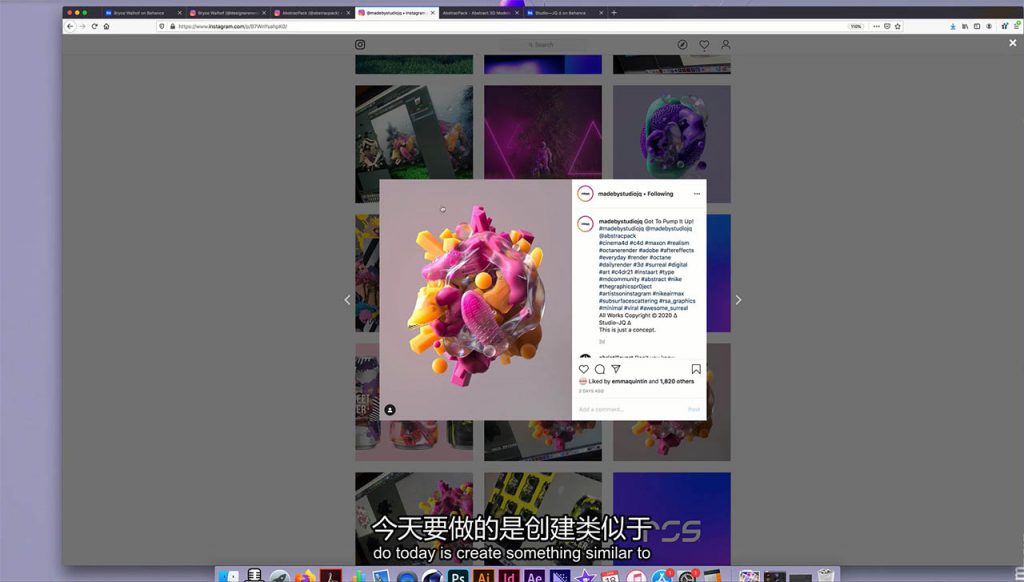Open madebystudiojq profile from post header
The image size is (1024, 582).
tap(620, 194)
